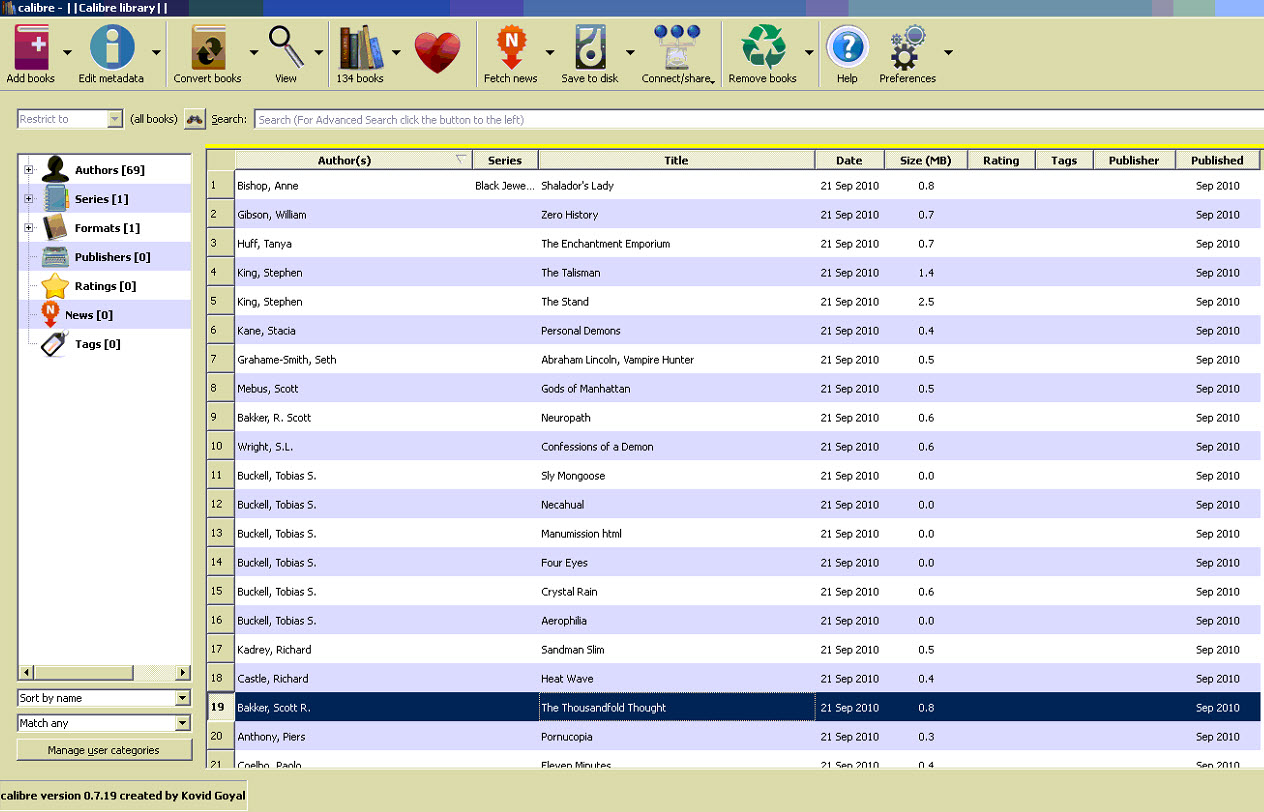Select row header number 10
Viewport: 1264px width, 812px height.
click(221, 447)
